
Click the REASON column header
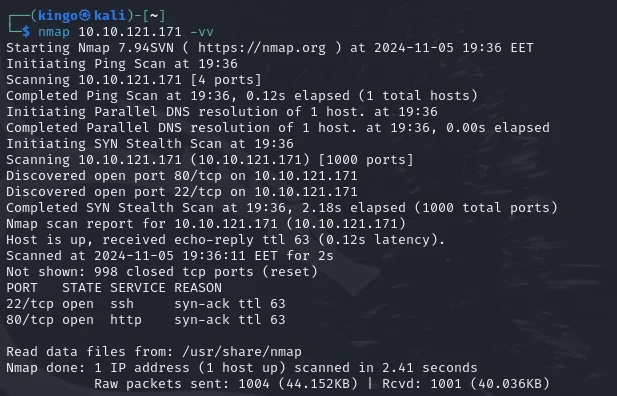(198, 288)
